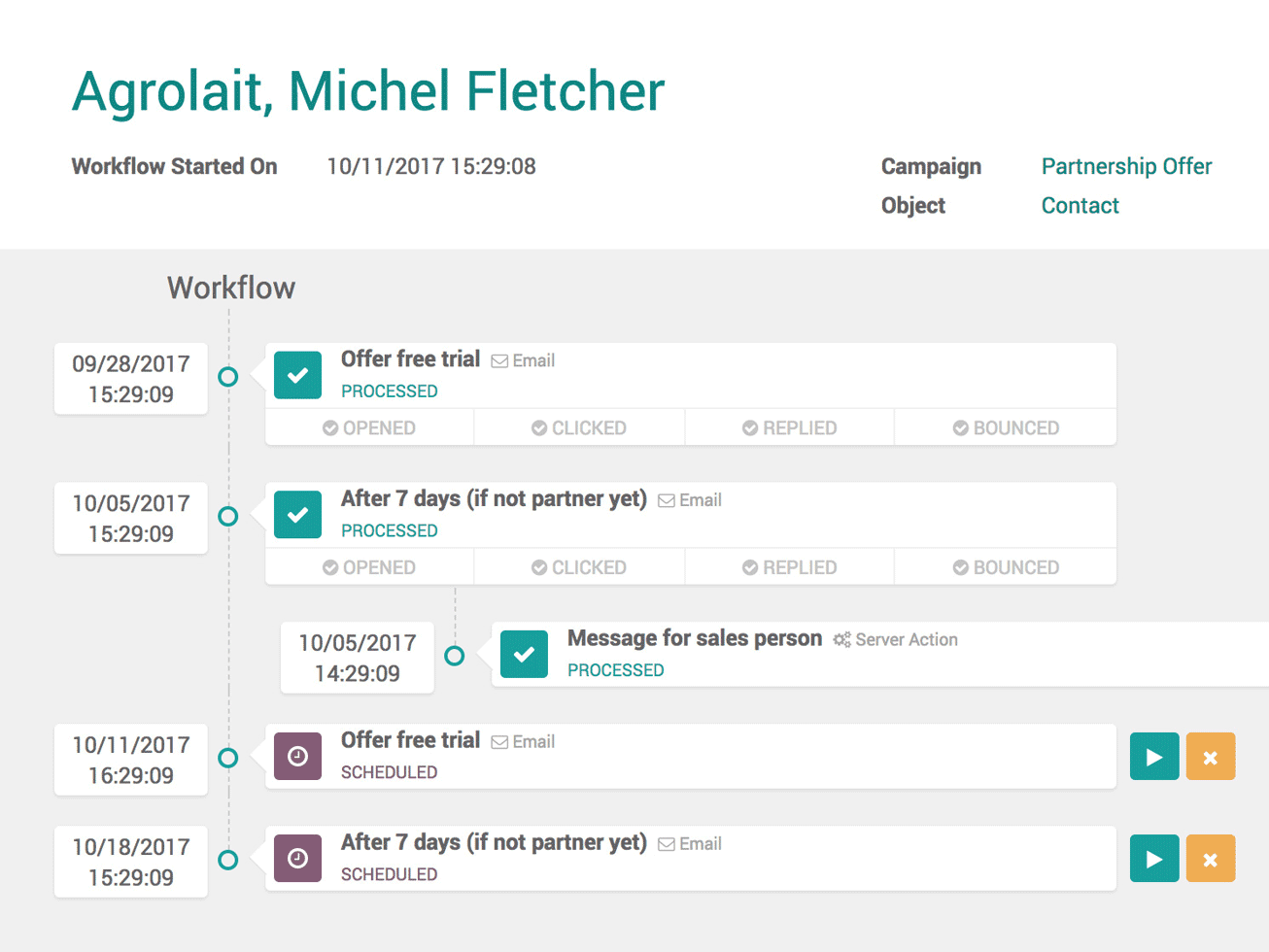Open the Contact object link
Image resolution: width=1269 pixels, height=952 pixels.
(x=1080, y=205)
